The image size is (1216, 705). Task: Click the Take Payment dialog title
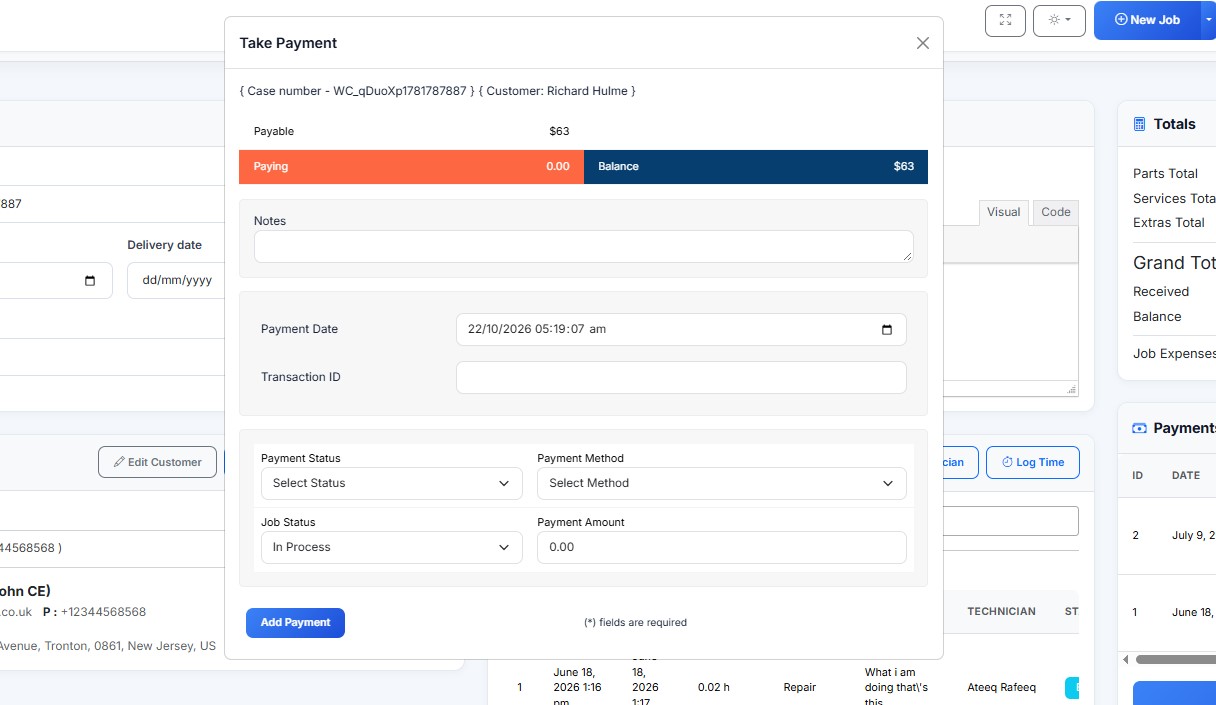288,43
